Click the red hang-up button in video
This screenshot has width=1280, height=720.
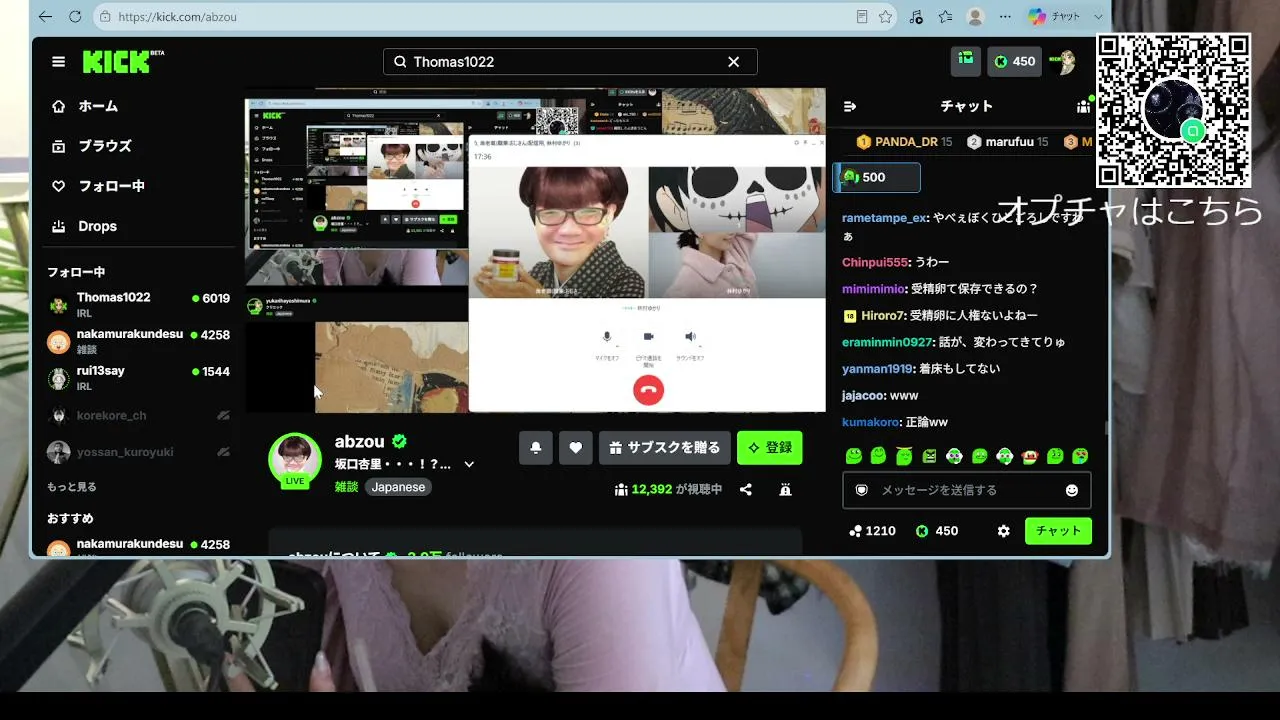click(648, 390)
